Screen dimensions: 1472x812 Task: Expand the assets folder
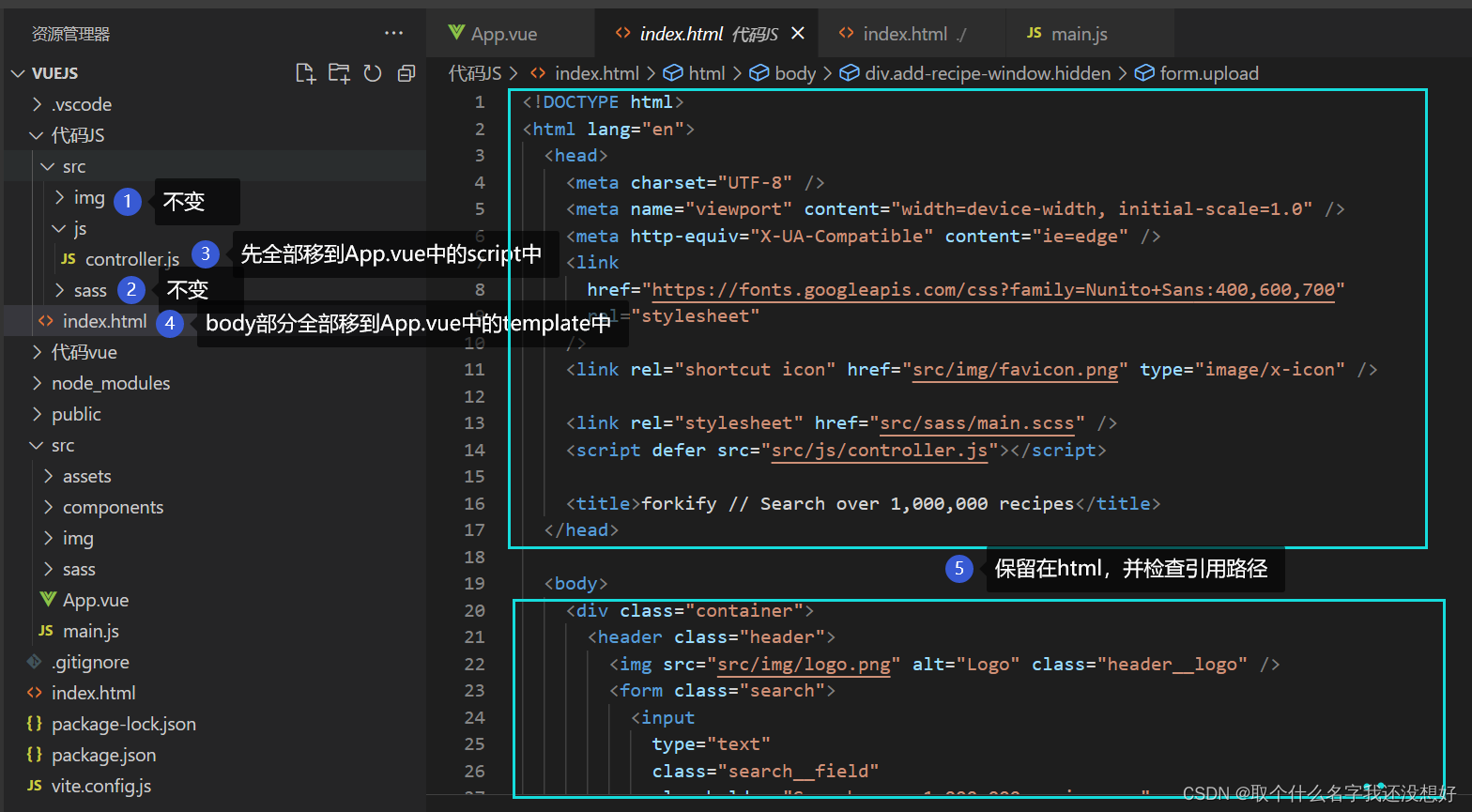(x=49, y=476)
